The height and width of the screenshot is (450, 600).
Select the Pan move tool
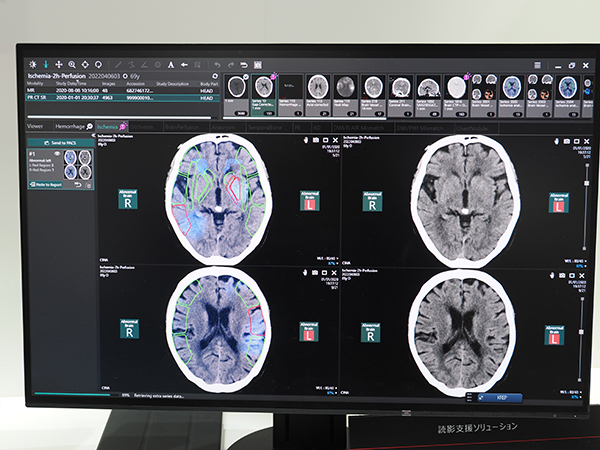[x=58, y=64]
